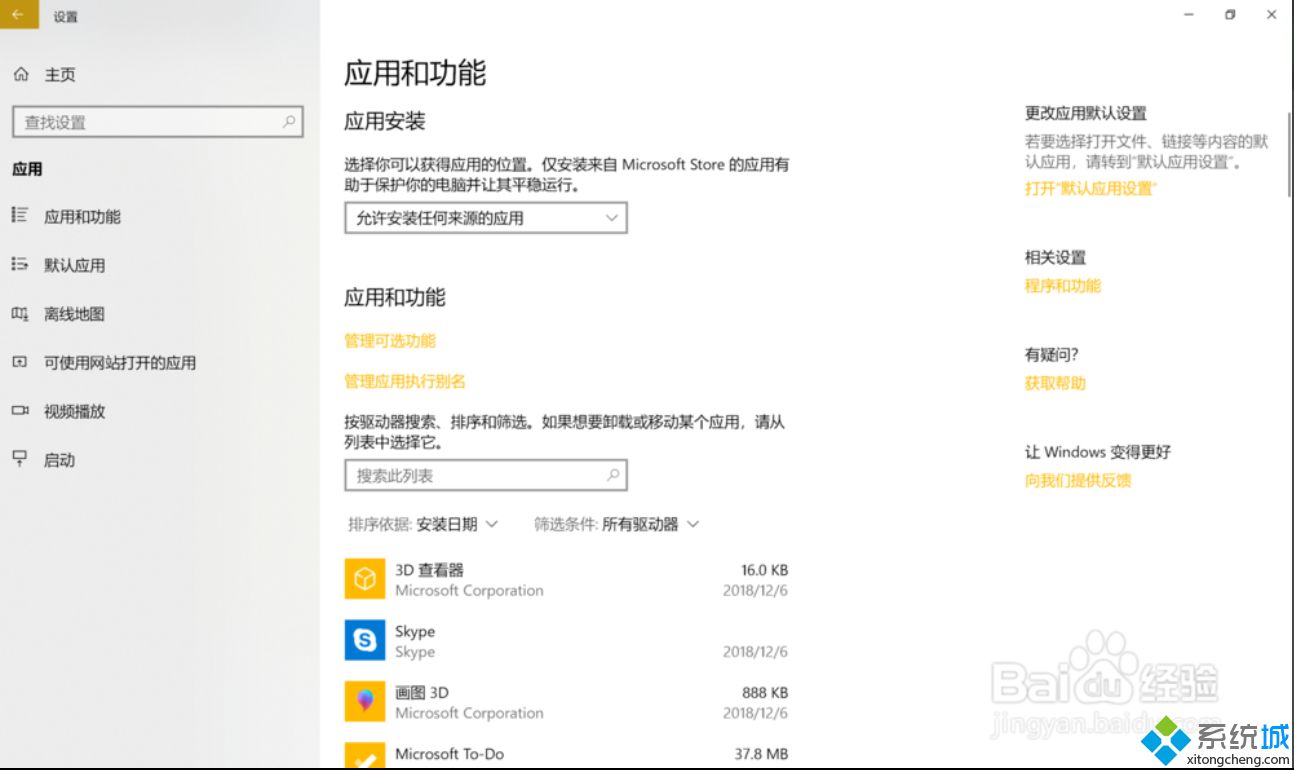Click the 向我们提供反馈 link
This screenshot has width=1294, height=770.
pos(1078,480)
